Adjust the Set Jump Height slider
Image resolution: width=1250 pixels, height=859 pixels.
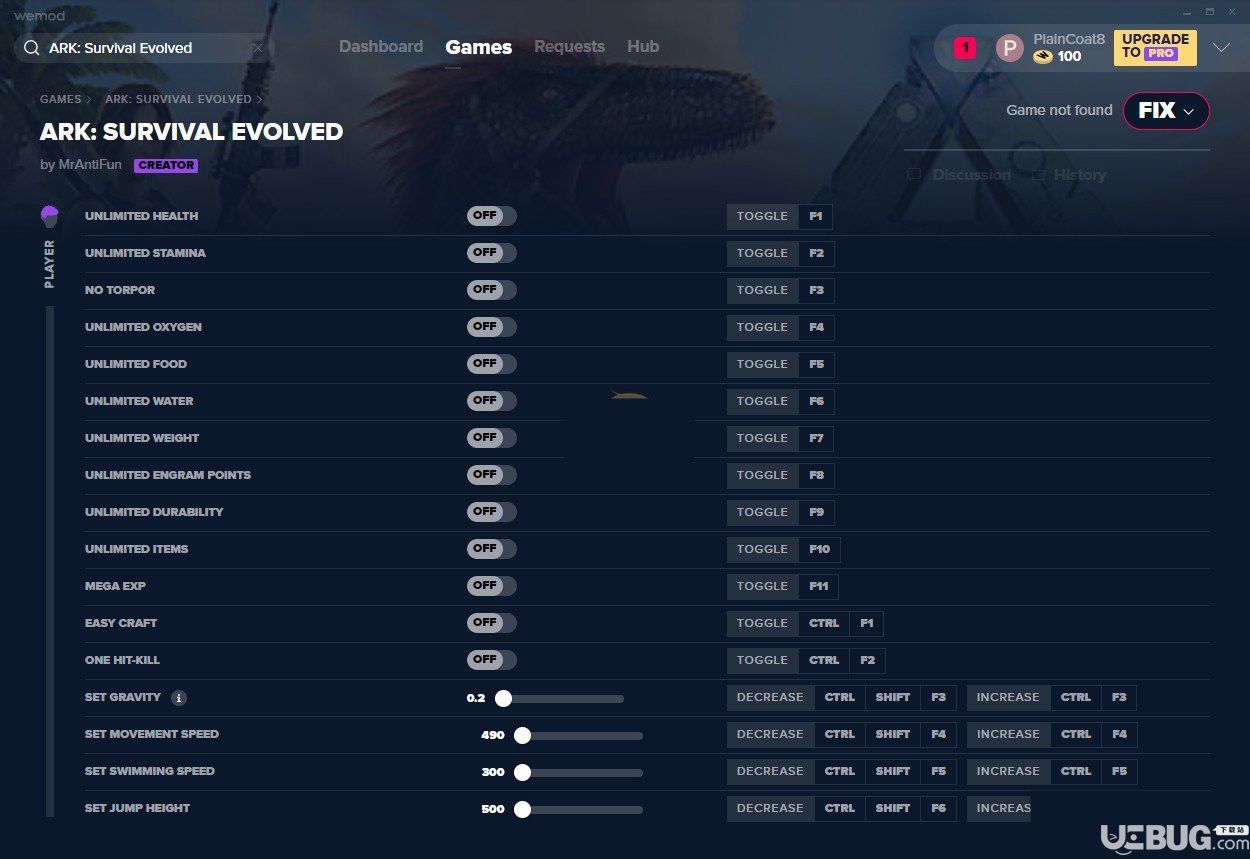point(579,809)
